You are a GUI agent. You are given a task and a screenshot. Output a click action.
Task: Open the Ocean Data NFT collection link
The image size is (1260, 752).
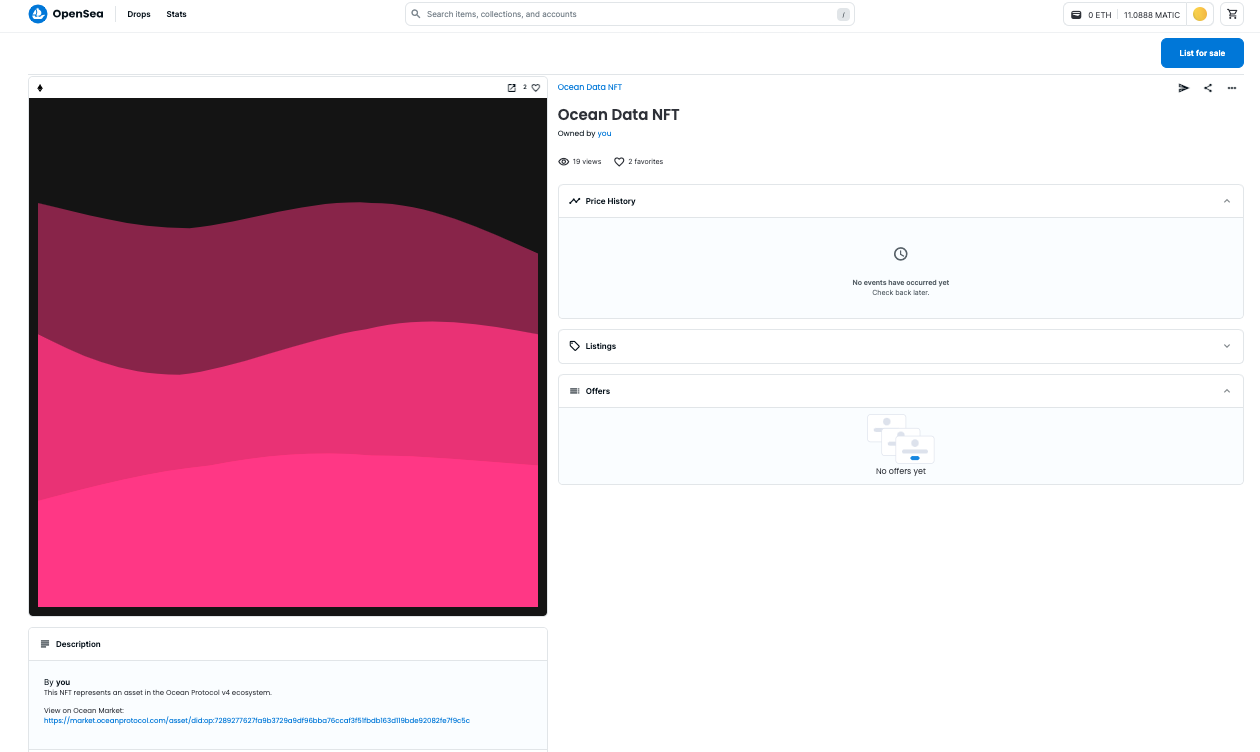click(x=590, y=87)
